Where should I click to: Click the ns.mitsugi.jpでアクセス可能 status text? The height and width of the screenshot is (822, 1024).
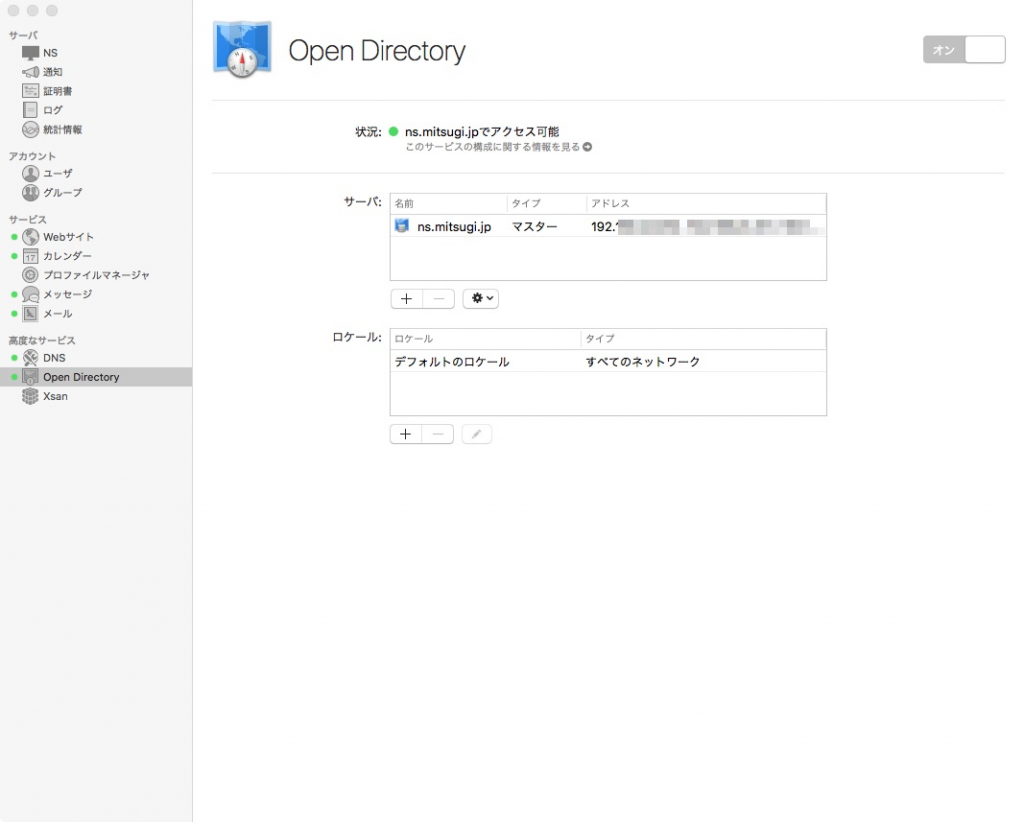(x=482, y=132)
